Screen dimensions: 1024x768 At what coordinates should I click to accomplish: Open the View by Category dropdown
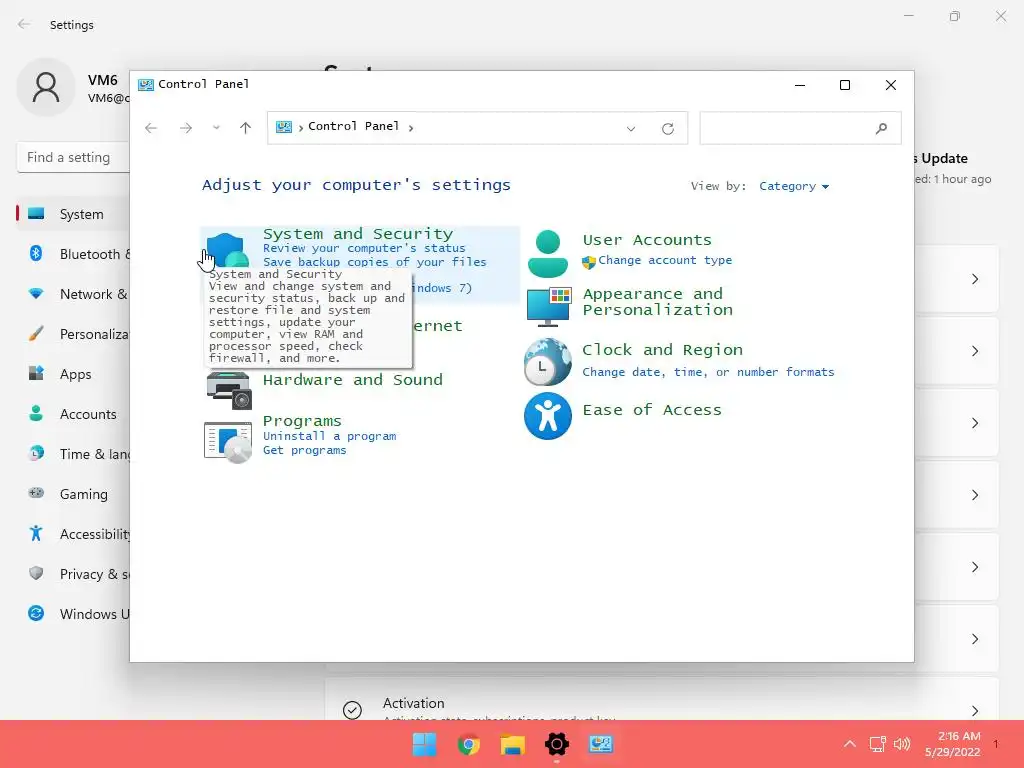tap(793, 186)
